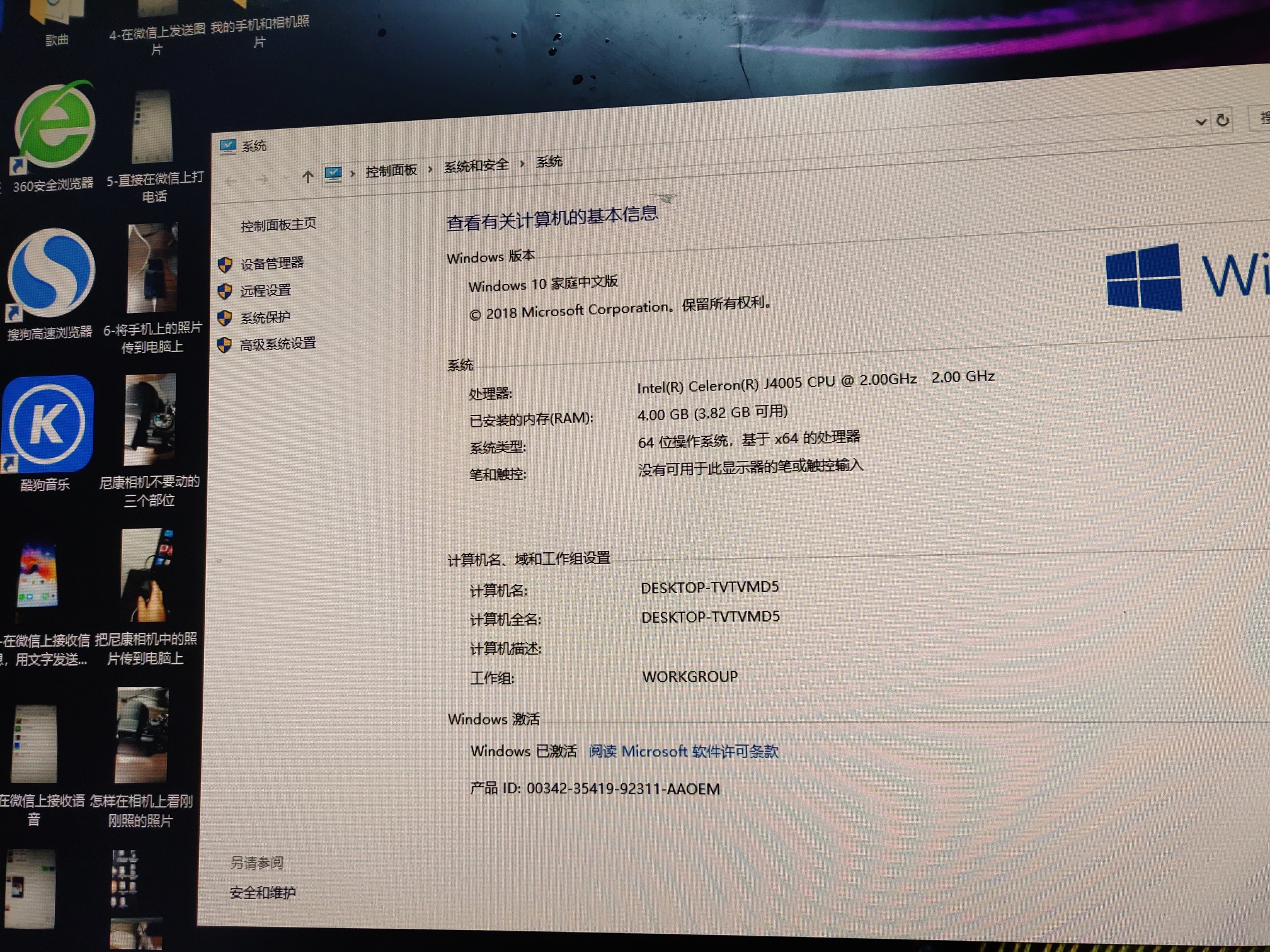Click the product ID 00342-35419-92311-AAOEM
The image size is (1270, 952).
tap(623, 789)
